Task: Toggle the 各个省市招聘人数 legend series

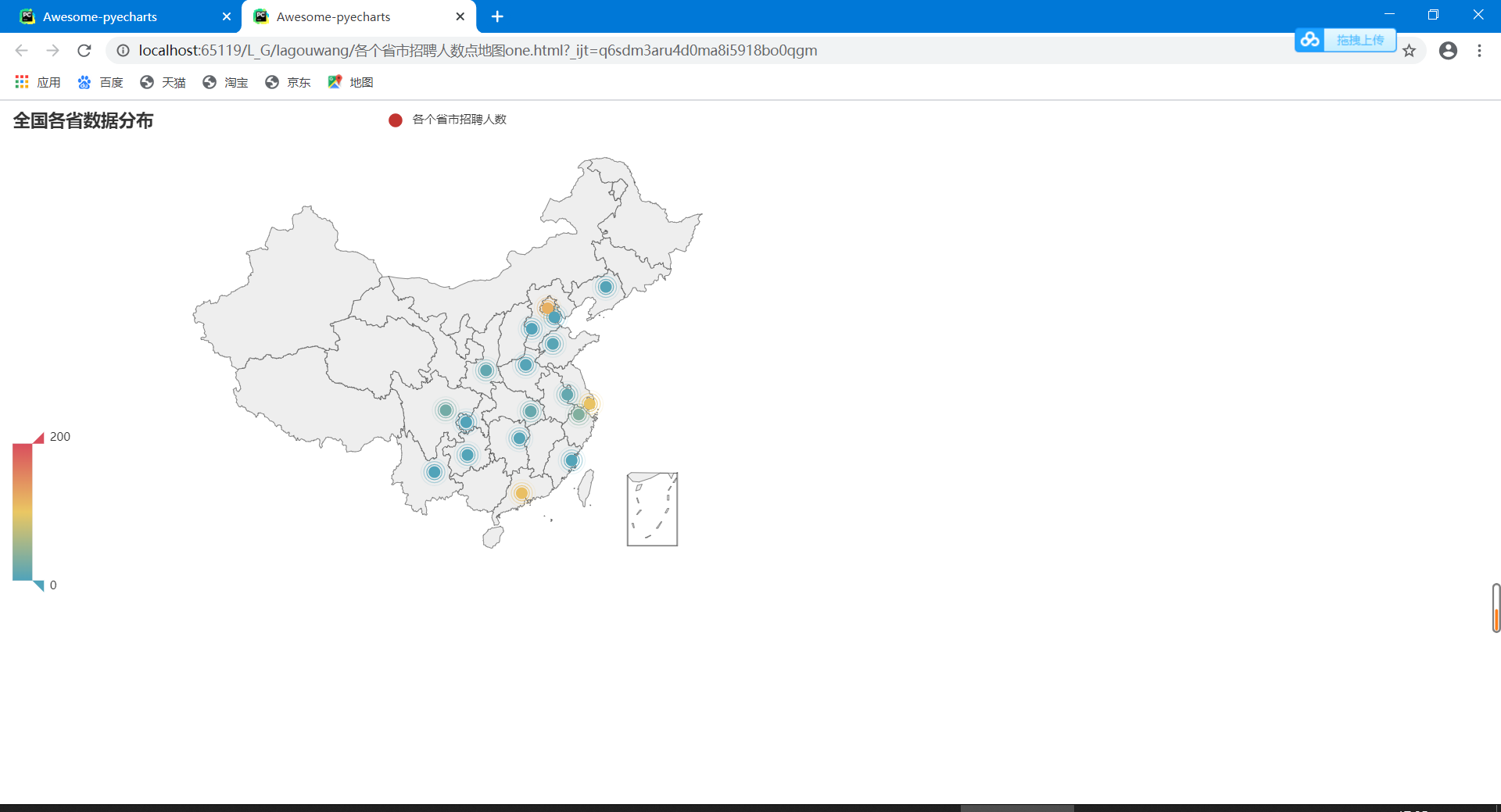Action: 448,120
